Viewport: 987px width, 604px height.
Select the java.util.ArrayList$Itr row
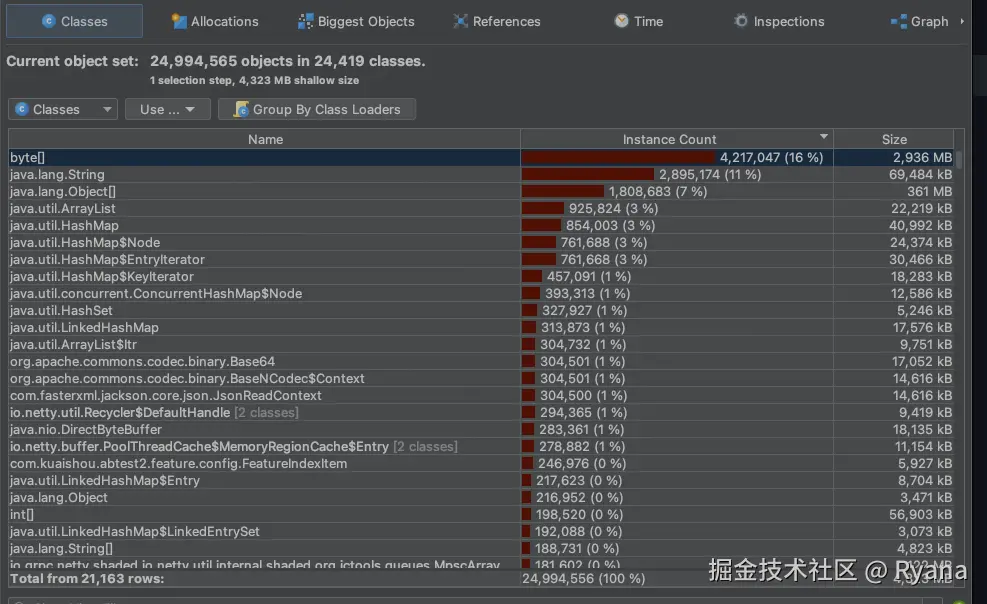pos(482,344)
